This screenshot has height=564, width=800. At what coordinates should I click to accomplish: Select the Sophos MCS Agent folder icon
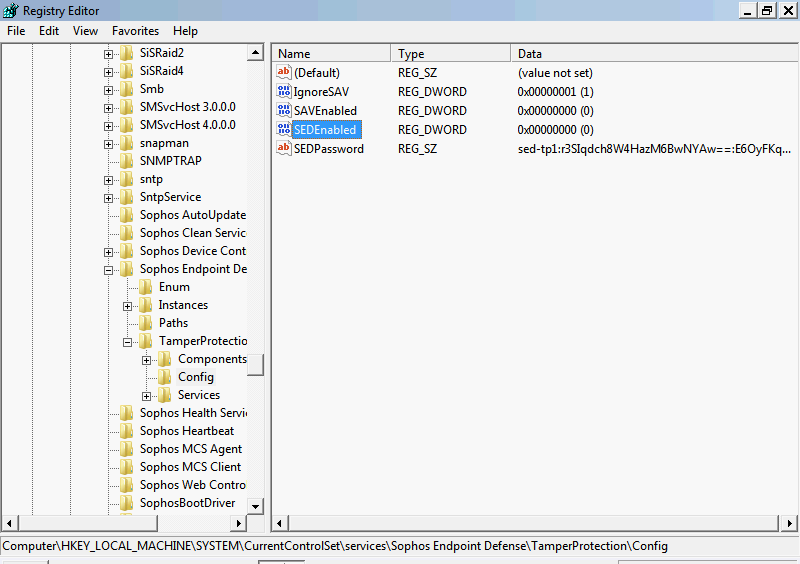point(126,449)
